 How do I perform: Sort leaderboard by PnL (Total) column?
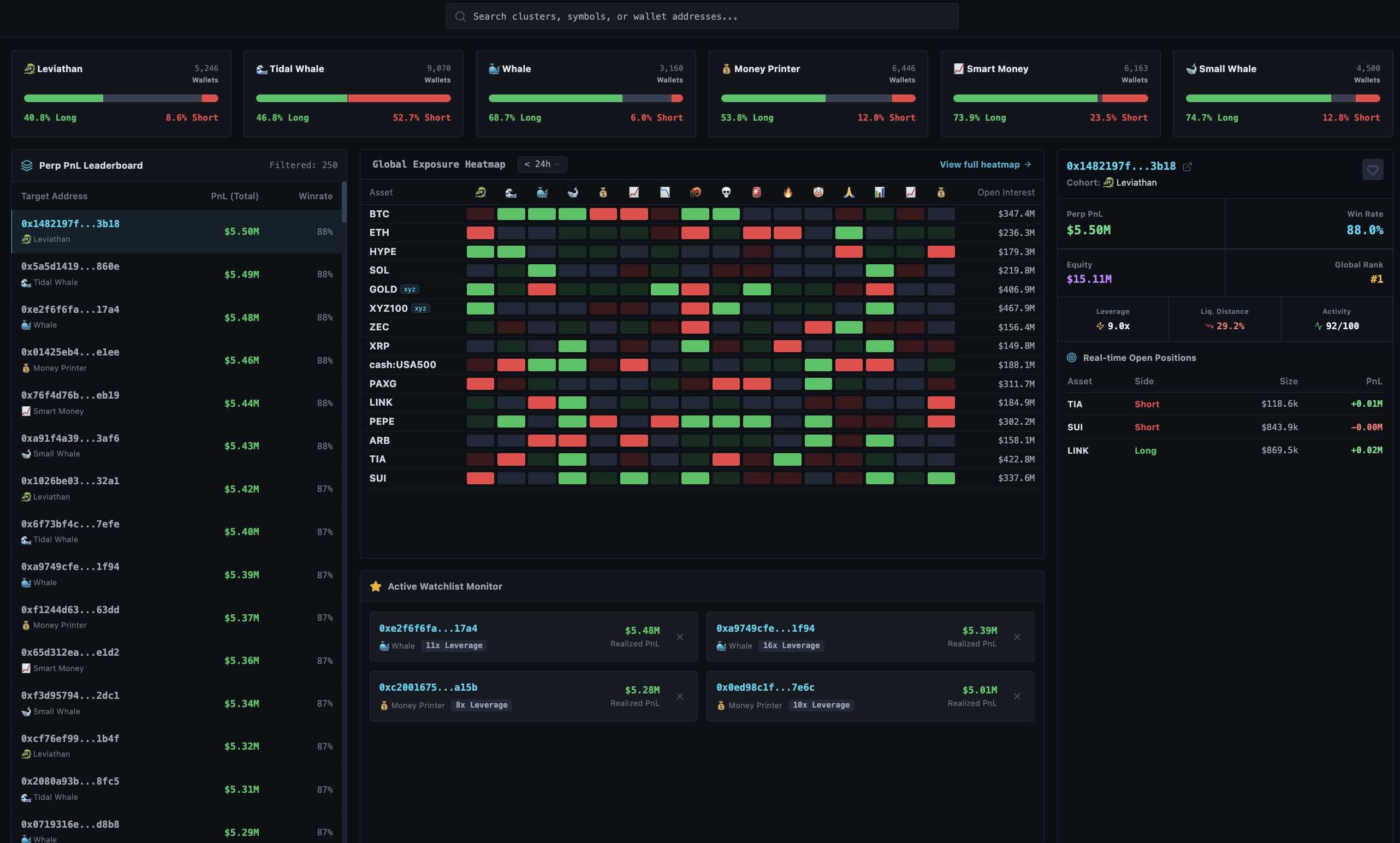pyautogui.click(x=235, y=196)
